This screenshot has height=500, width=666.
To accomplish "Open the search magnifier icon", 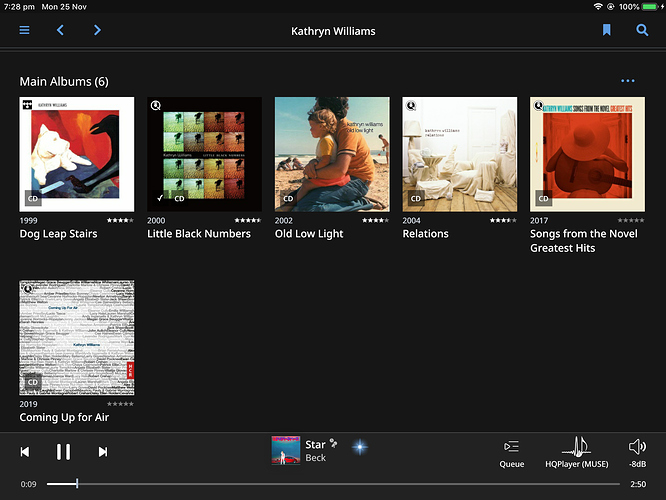I will (x=642, y=30).
